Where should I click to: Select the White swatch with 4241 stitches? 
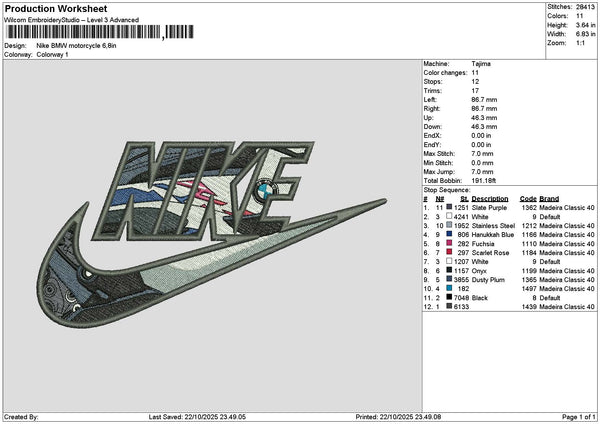449,216
